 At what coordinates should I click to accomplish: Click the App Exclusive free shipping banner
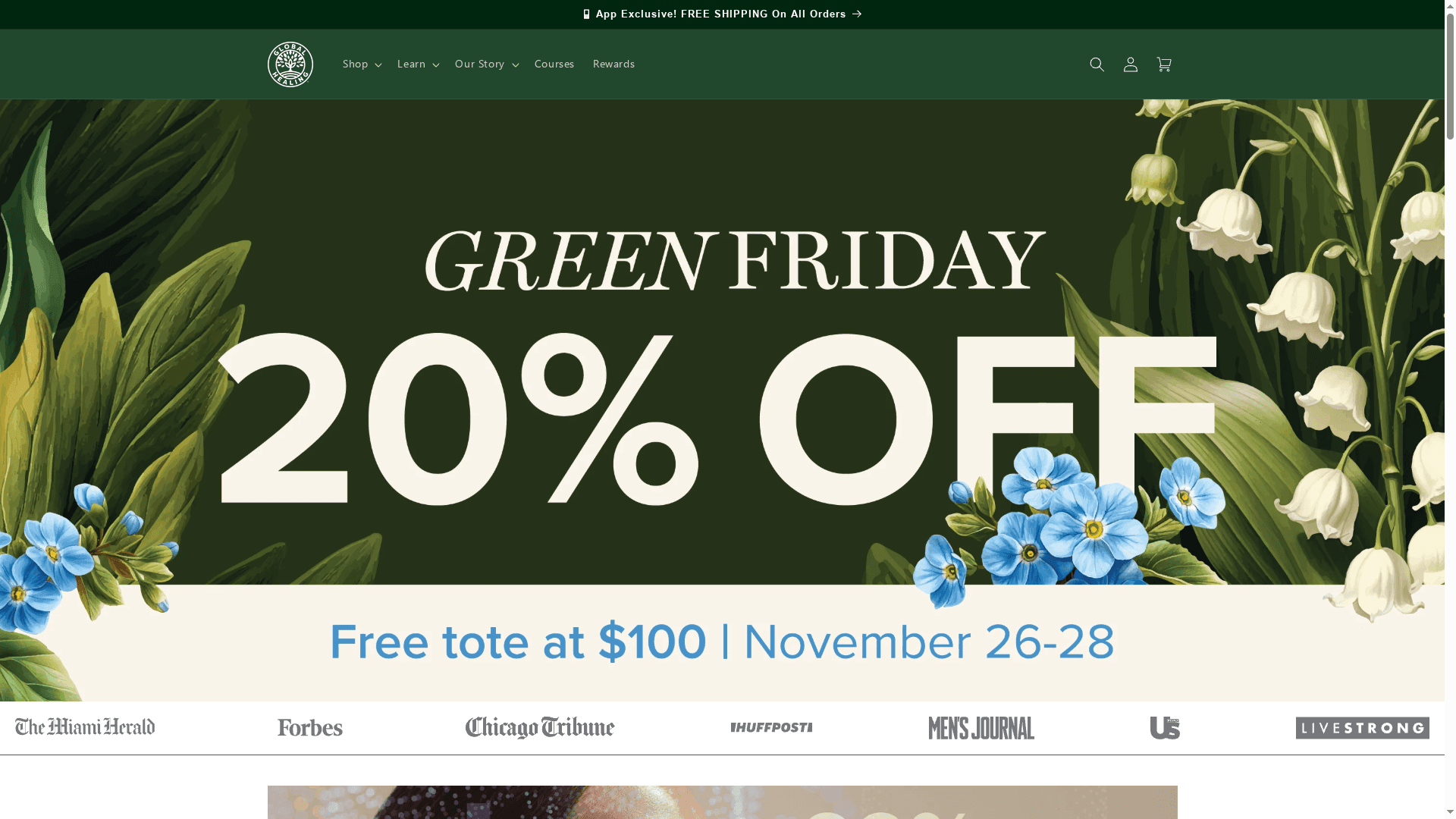click(722, 14)
